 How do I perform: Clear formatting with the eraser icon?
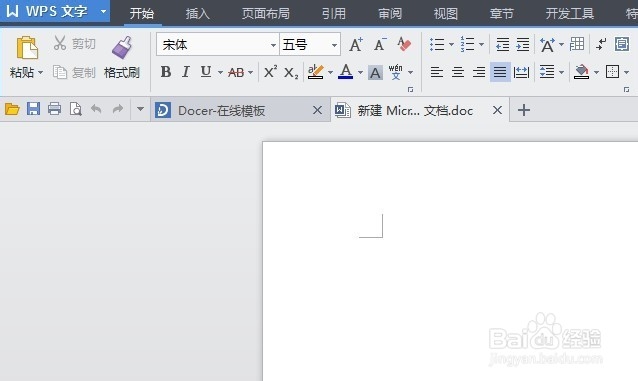(404, 44)
